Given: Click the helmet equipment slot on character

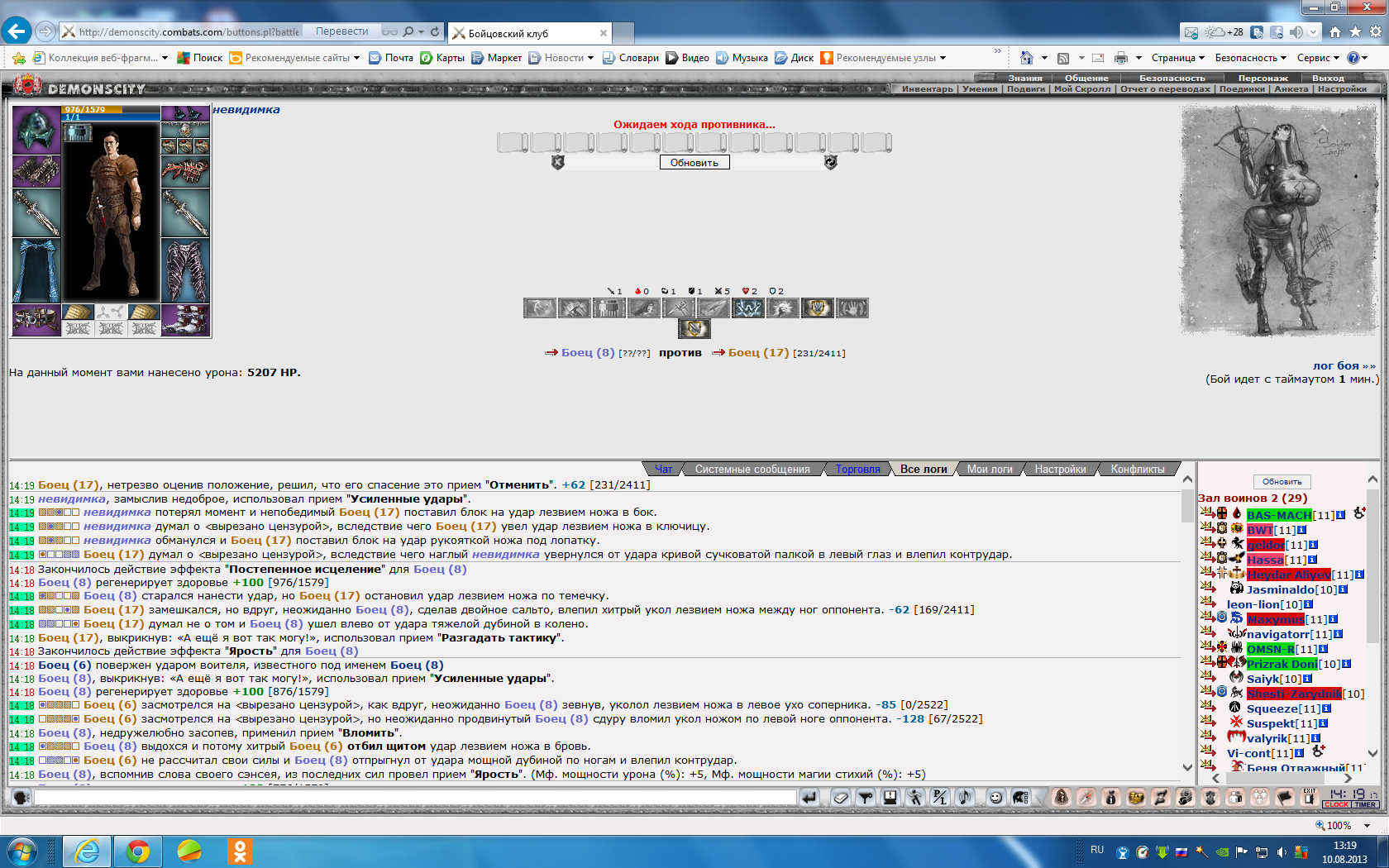Looking at the screenshot, I should pos(36,130).
